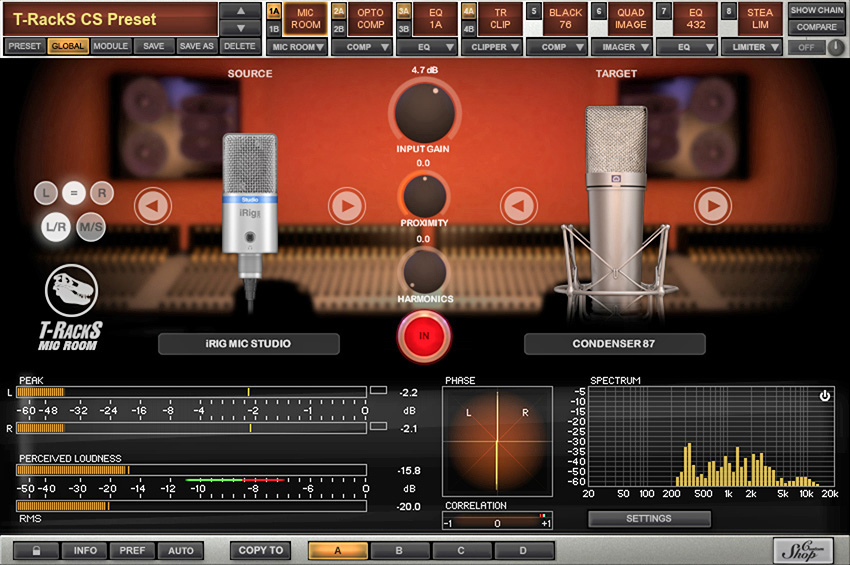The image size is (850, 565).
Task: Select previous source microphone with left arrow
Action: [x=153, y=206]
